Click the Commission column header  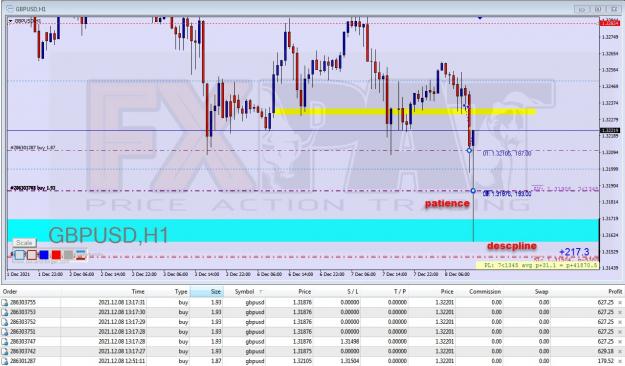pyautogui.click(x=485, y=292)
